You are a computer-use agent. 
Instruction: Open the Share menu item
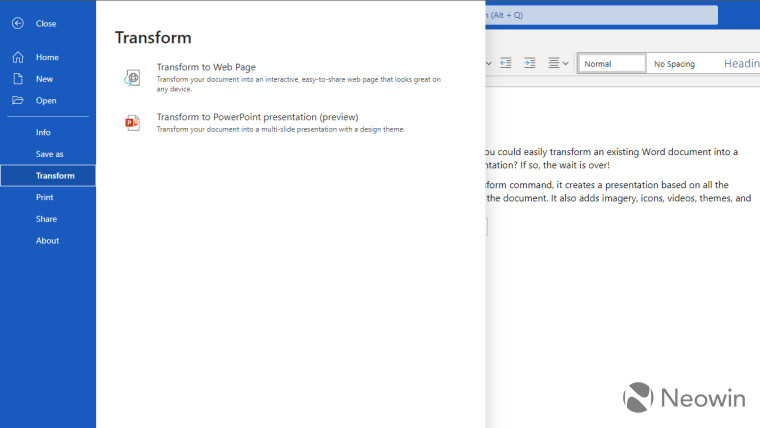[48, 219]
